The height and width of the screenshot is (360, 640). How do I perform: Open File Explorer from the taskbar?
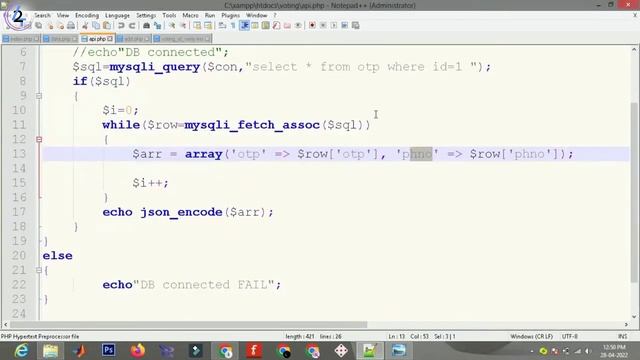click(50, 351)
